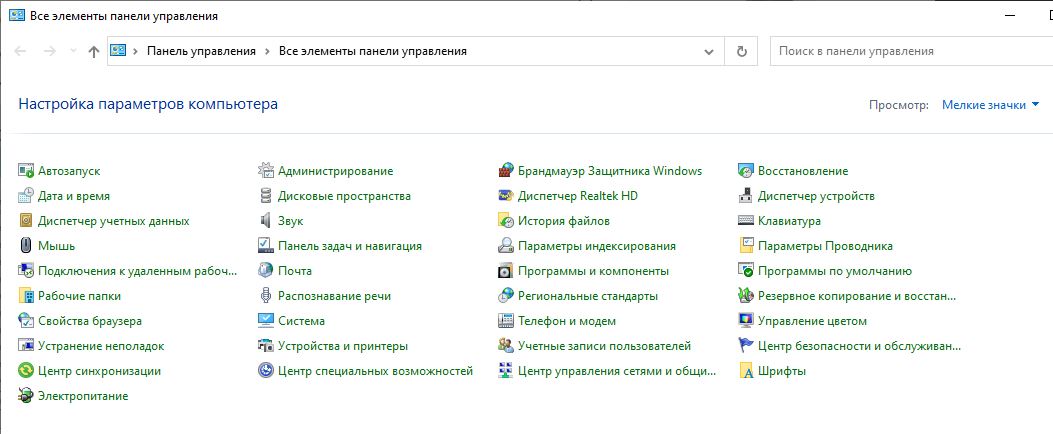
Task: Open the Шрифты fonts icon
Action: pos(746,371)
